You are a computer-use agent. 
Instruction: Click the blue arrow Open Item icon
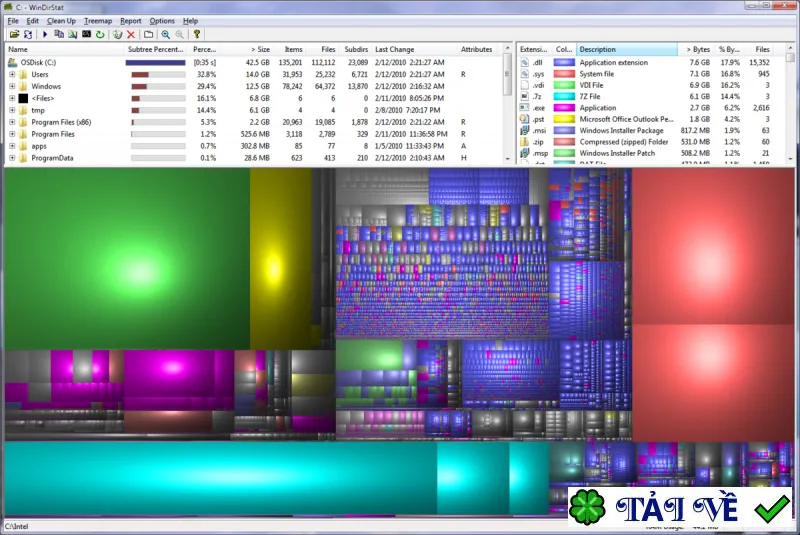click(45, 34)
